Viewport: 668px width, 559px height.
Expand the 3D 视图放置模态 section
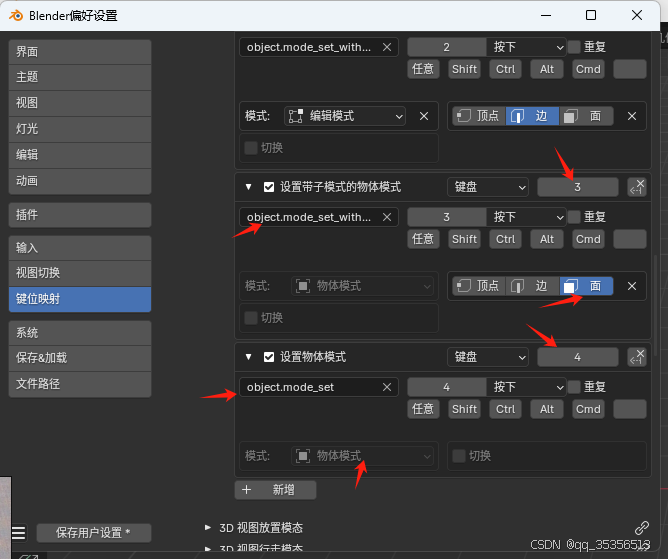(x=208, y=527)
